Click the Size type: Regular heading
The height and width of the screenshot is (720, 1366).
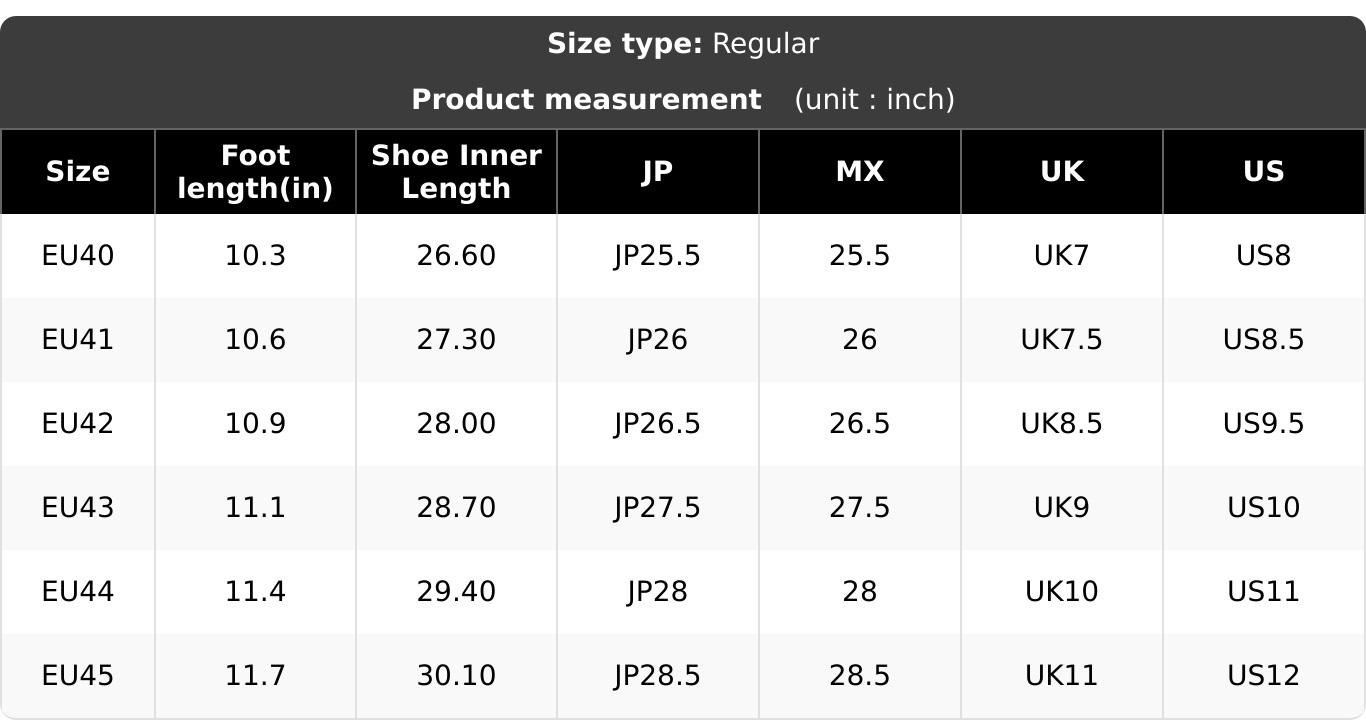[683, 44]
